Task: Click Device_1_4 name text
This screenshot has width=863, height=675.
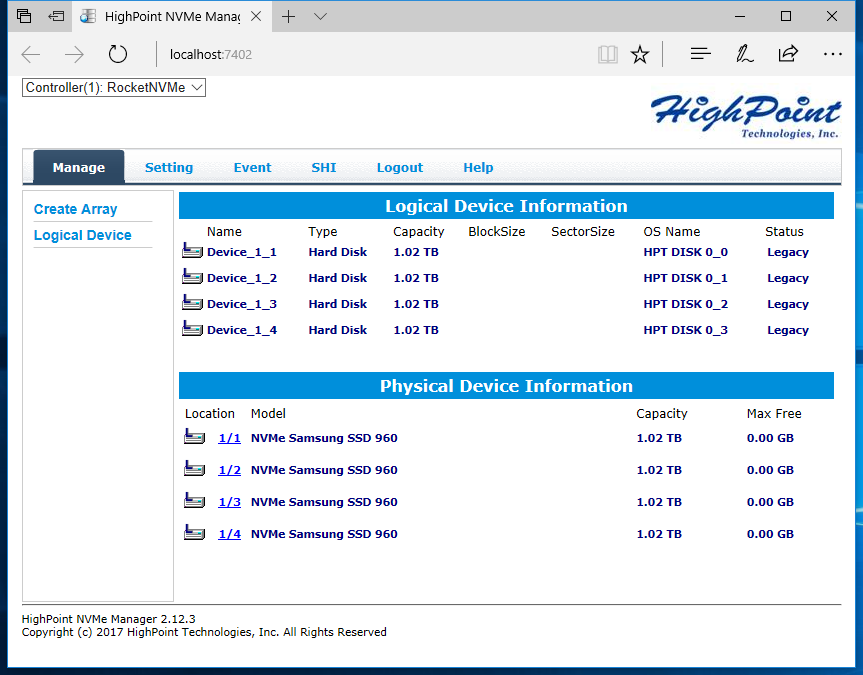Action: pyautogui.click(x=242, y=330)
